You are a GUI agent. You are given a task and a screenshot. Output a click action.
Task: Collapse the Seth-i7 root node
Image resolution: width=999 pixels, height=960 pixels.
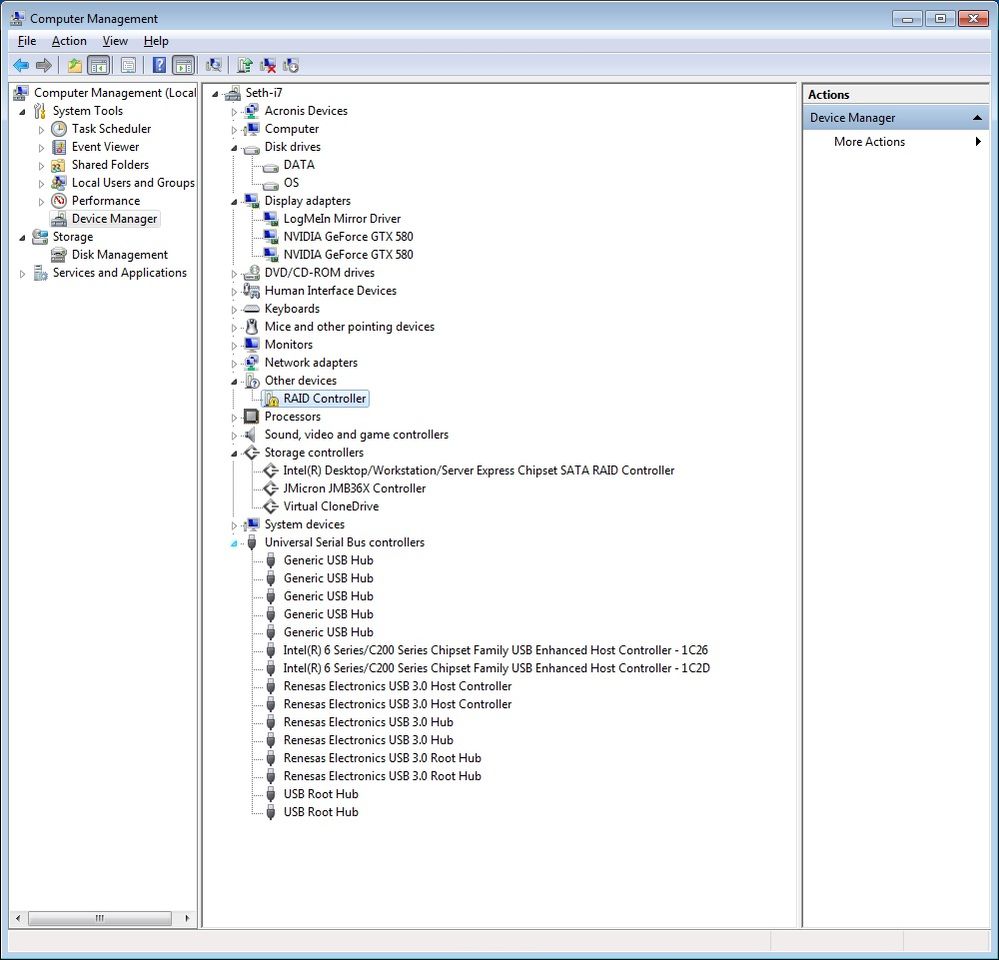[215, 94]
